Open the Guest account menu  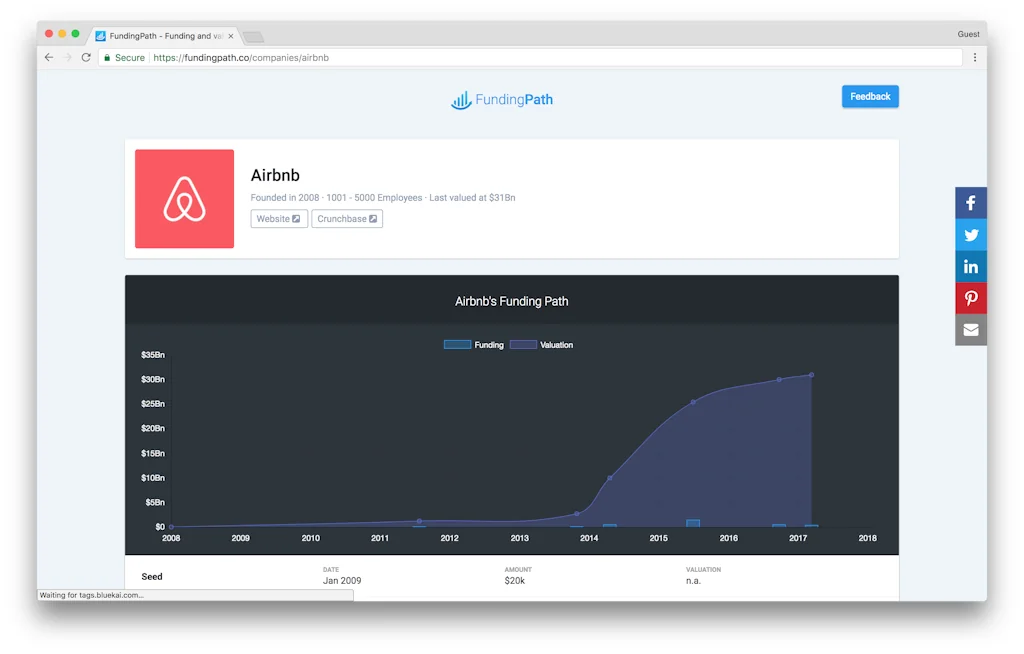click(968, 33)
